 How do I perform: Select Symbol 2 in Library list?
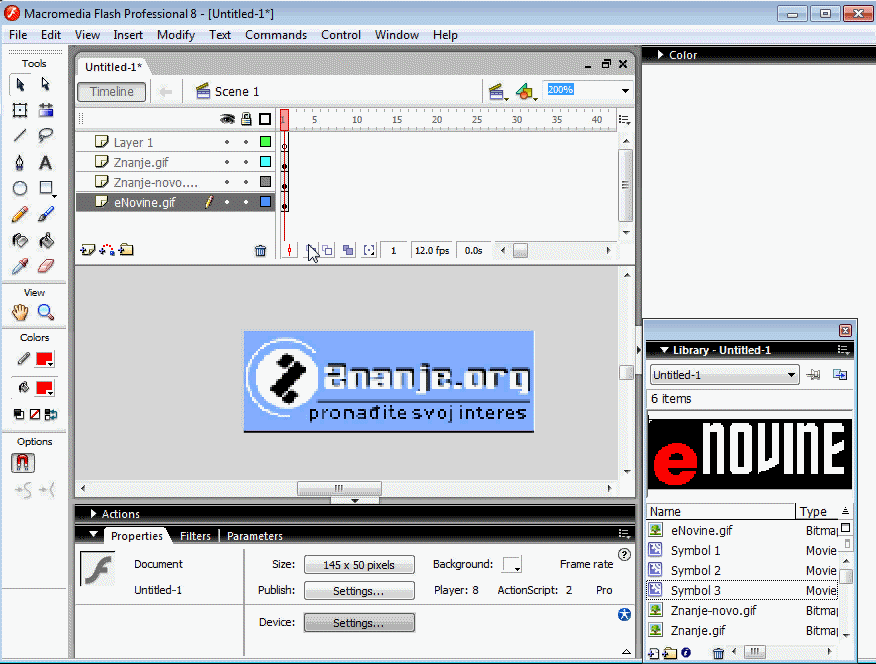coord(742,570)
